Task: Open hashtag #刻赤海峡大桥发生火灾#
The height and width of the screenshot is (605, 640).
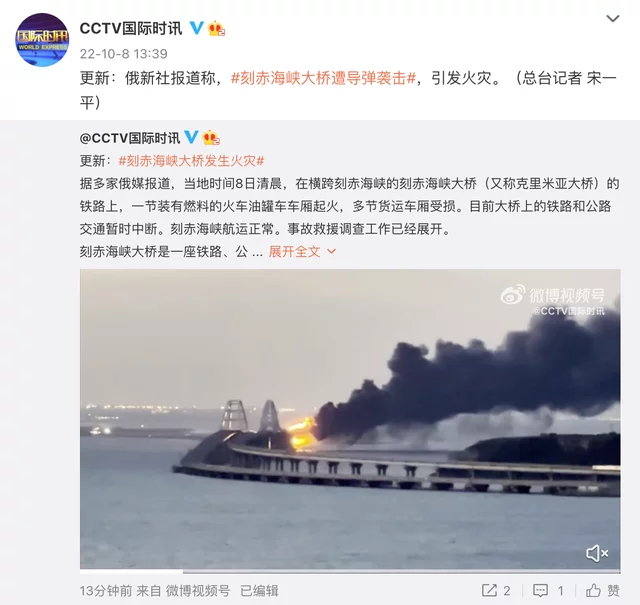Action: [191, 160]
